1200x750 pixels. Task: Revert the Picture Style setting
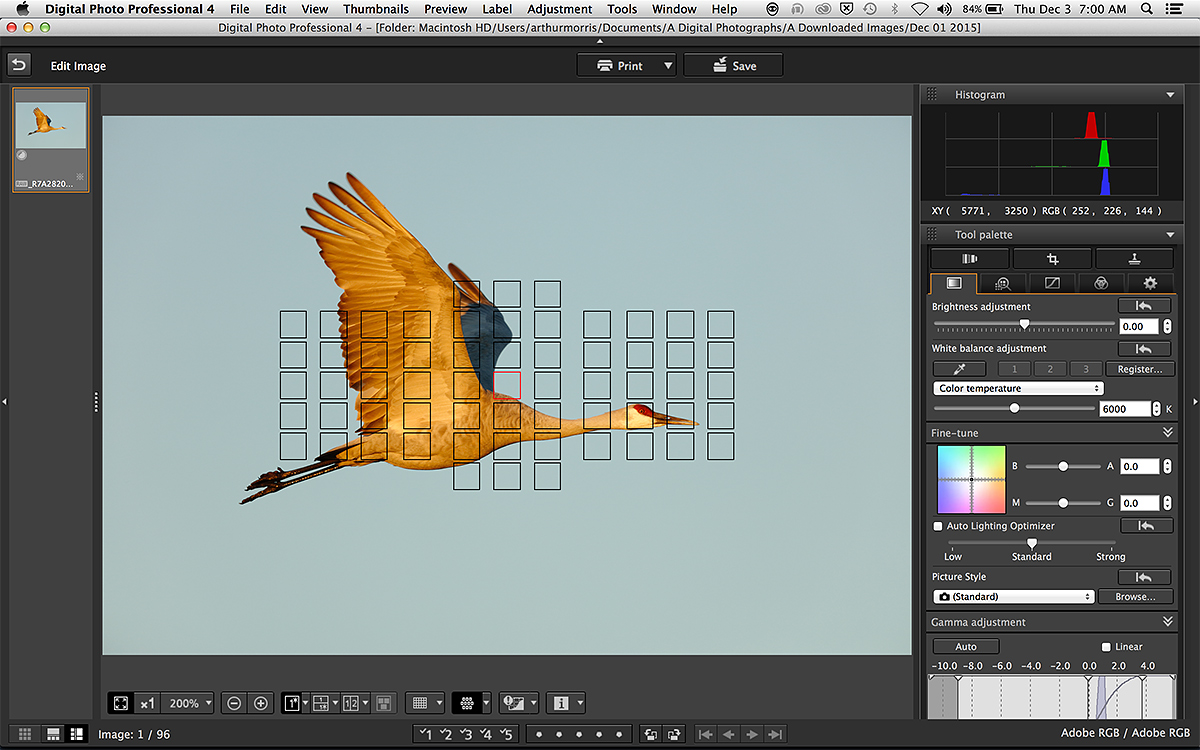point(1145,577)
